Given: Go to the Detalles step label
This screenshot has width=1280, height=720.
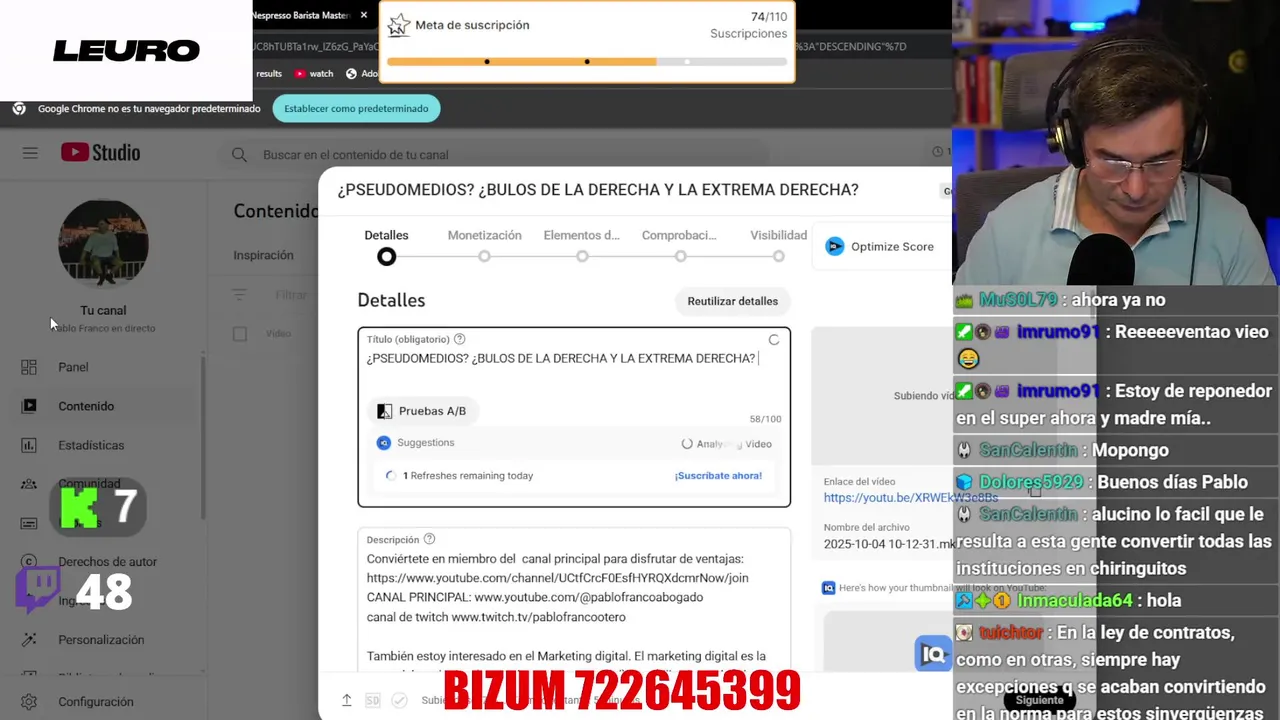Looking at the screenshot, I should tap(386, 235).
